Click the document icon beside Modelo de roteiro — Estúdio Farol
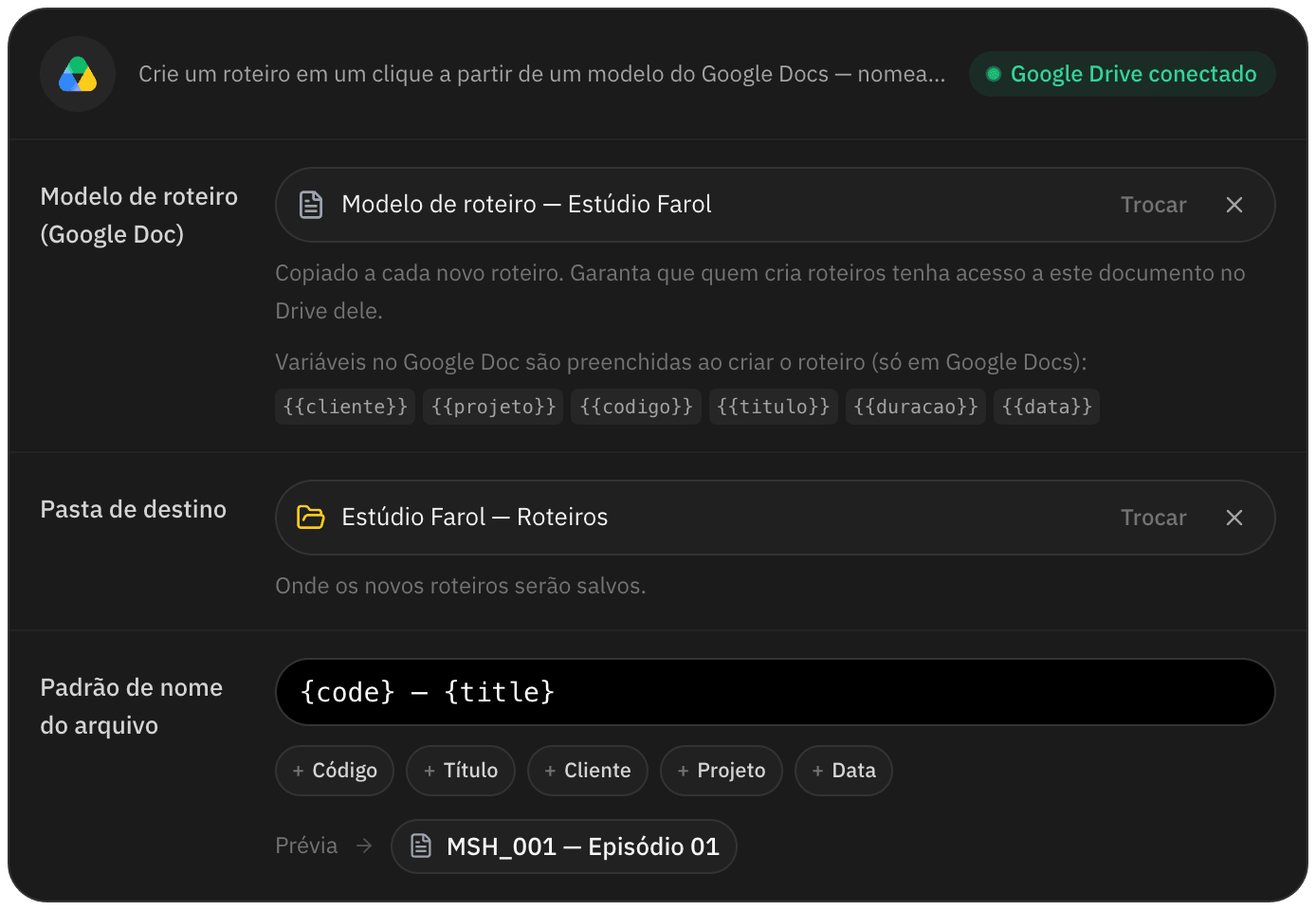Screen dimensions: 1316x910 (311, 205)
